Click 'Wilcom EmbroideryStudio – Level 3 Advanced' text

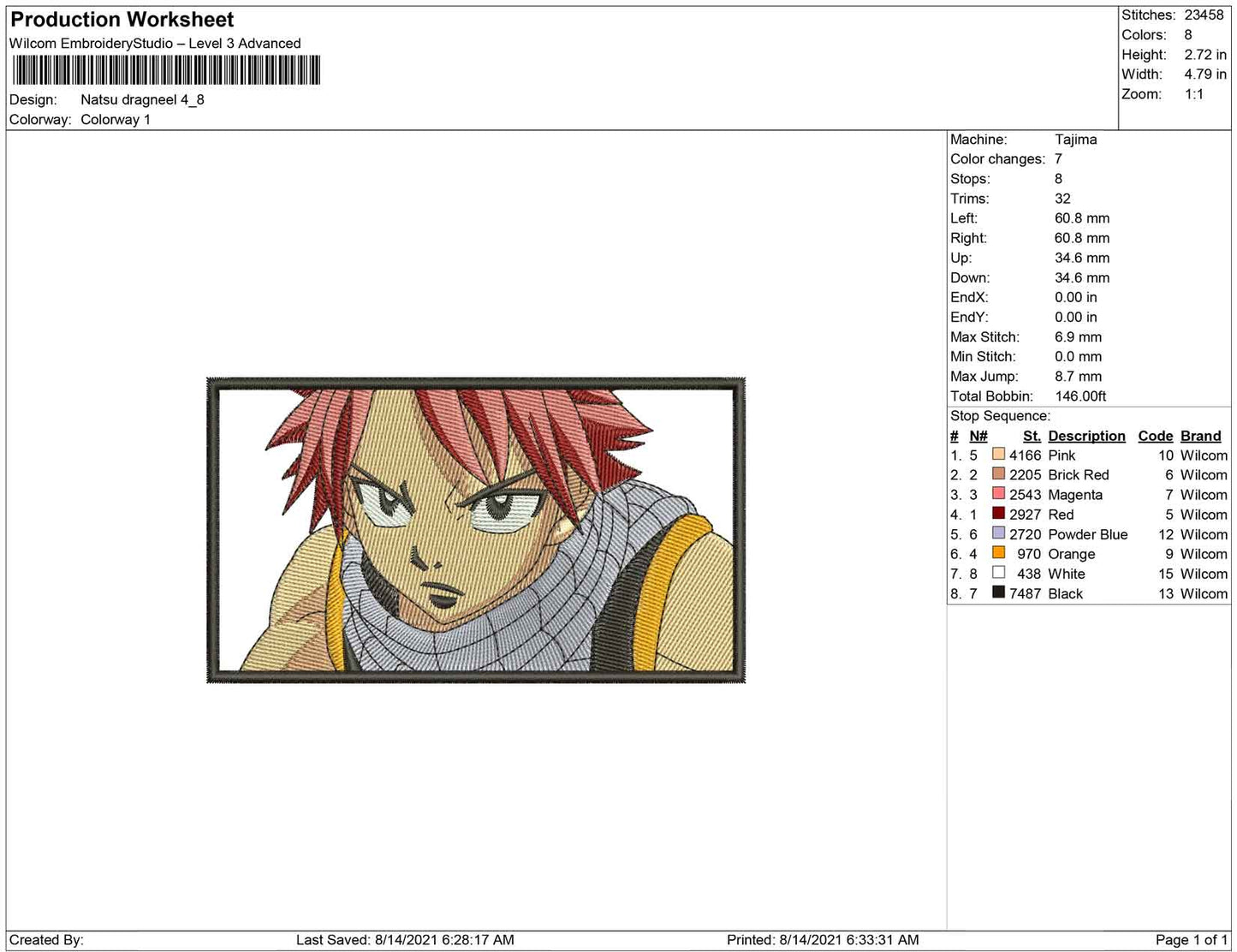pyautogui.click(x=155, y=43)
